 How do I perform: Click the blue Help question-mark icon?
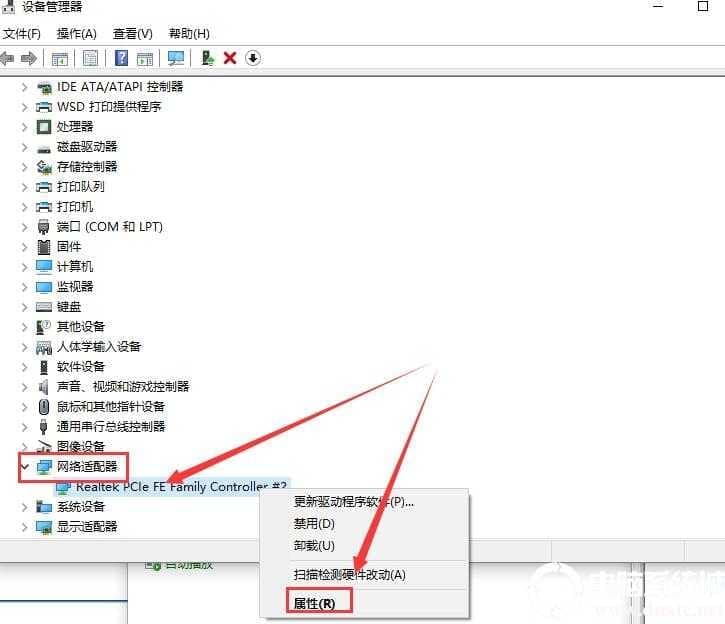[x=121, y=58]
